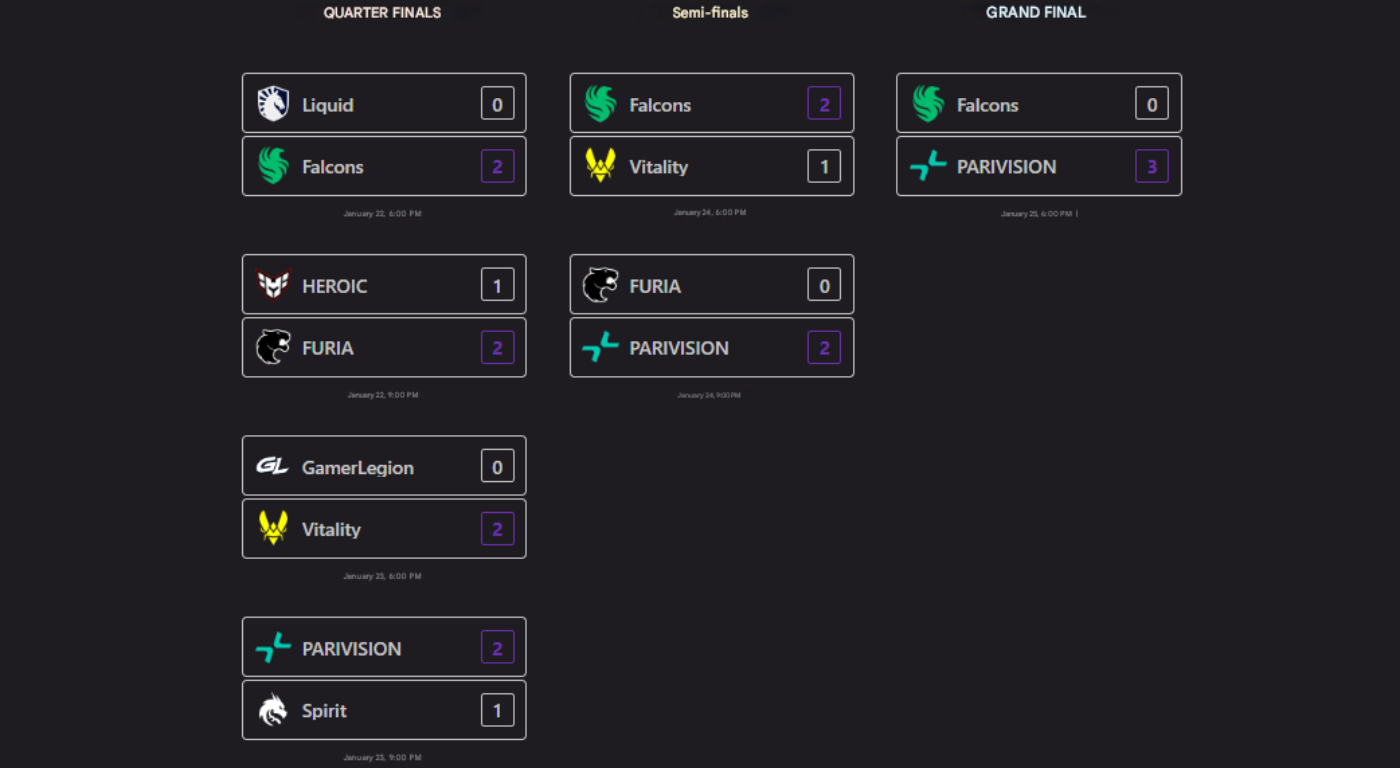Click the Team Liquid horse logo
Screen dimensions: 1400x768
point(273,104)
